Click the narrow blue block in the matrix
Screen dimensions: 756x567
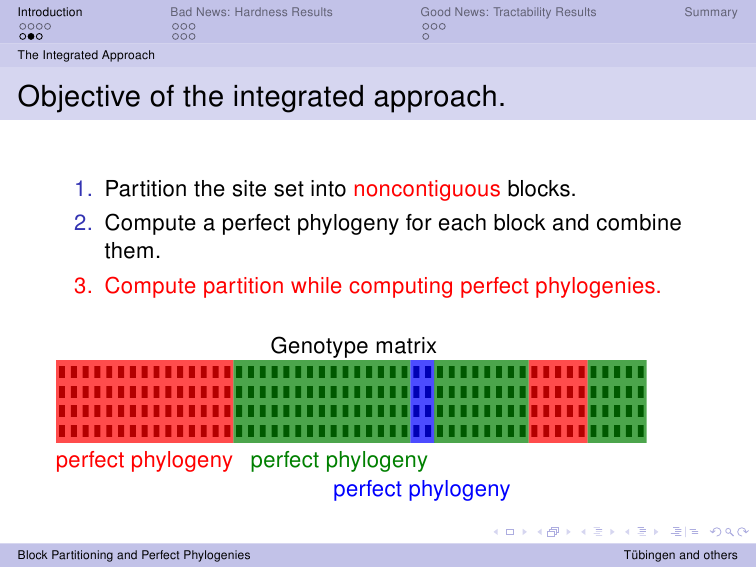click(422, 401)
